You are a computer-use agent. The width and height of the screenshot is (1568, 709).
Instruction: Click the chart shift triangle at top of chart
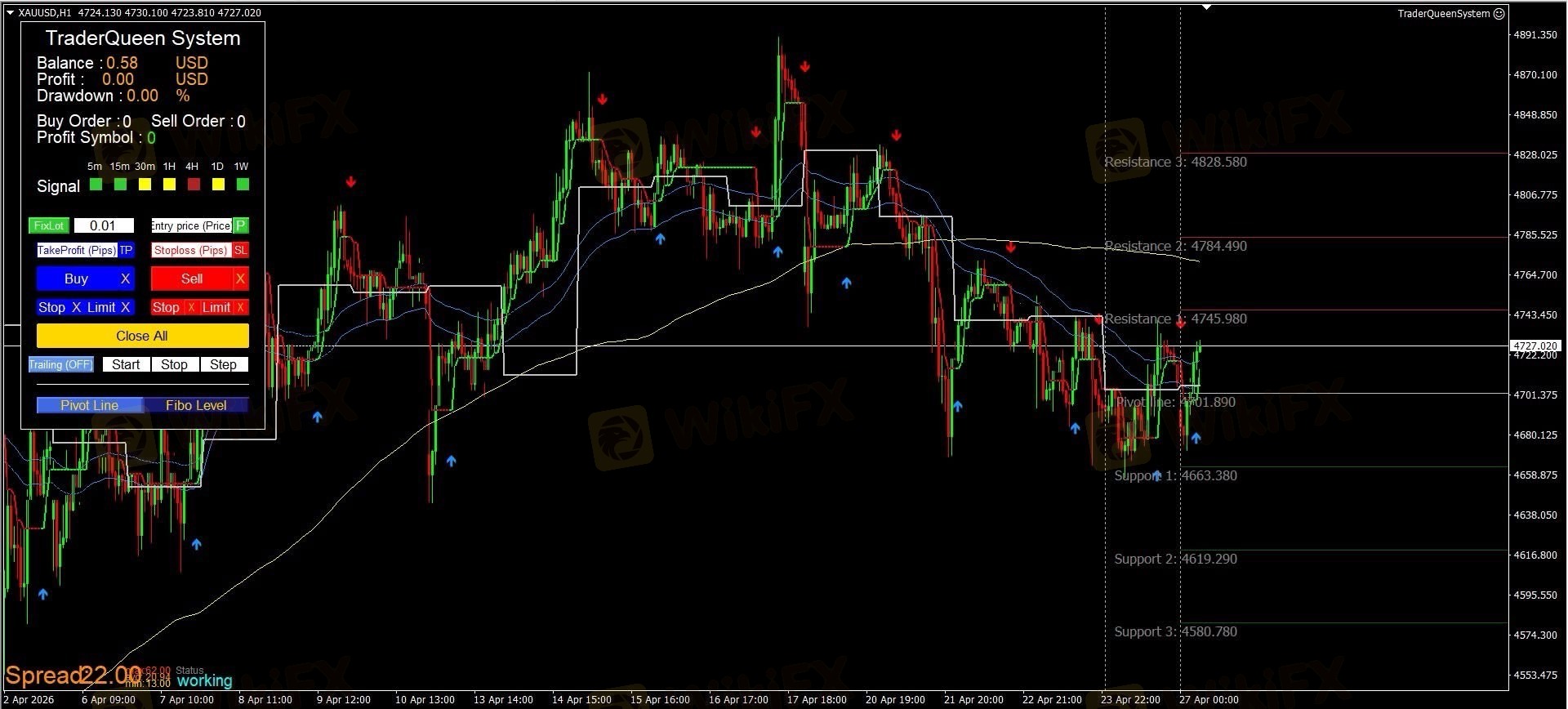tap(1207, 7)
